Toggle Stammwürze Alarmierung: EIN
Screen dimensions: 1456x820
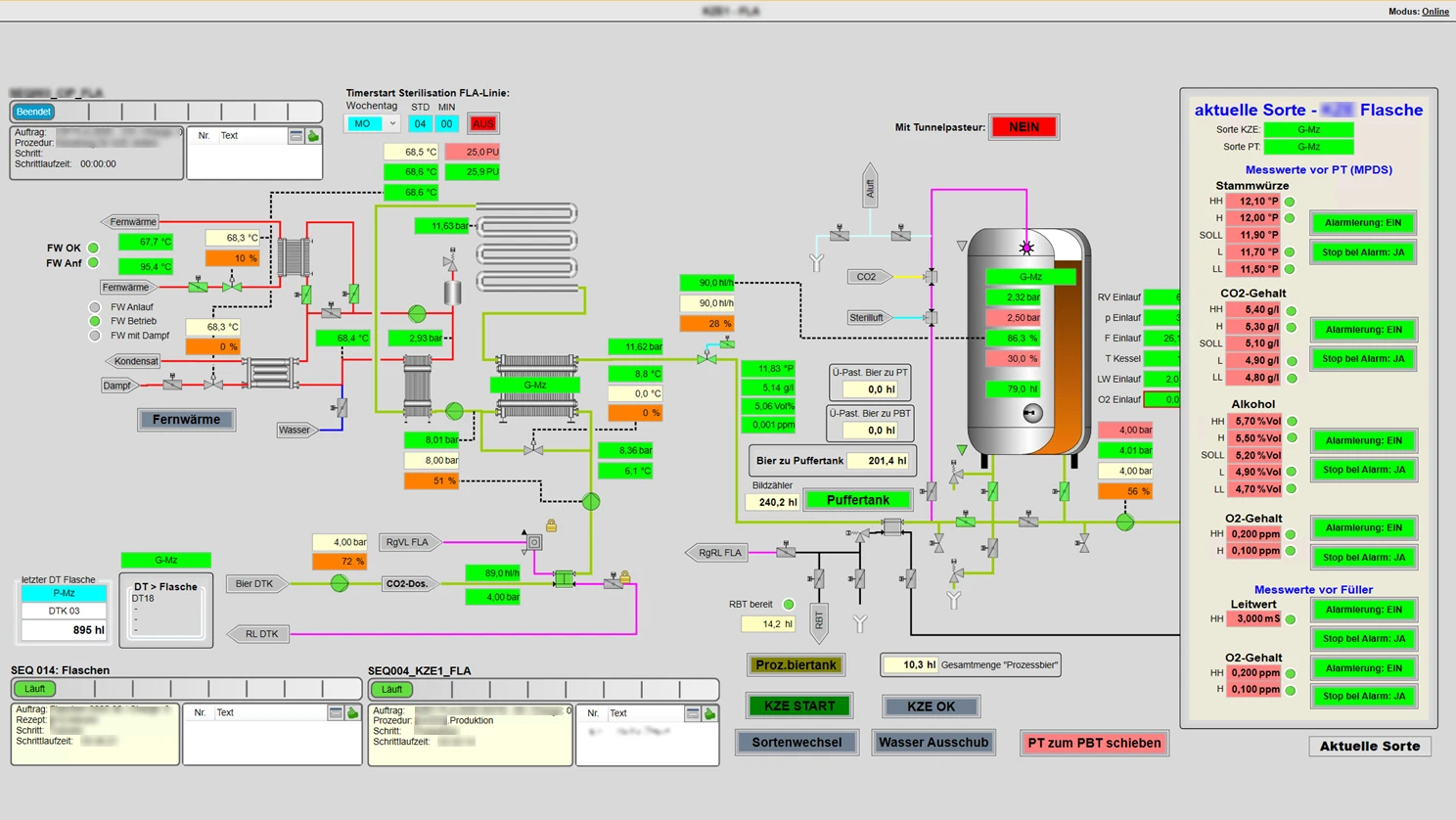pos(1362,223)
